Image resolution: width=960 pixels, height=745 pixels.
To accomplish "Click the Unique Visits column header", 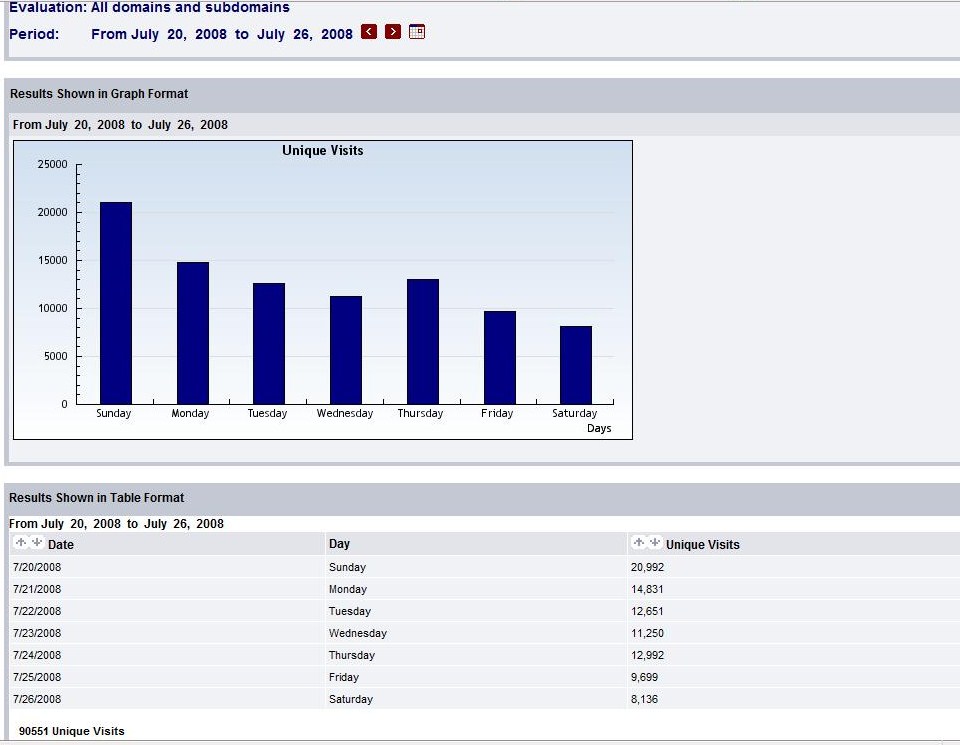I will click(702, 544).
